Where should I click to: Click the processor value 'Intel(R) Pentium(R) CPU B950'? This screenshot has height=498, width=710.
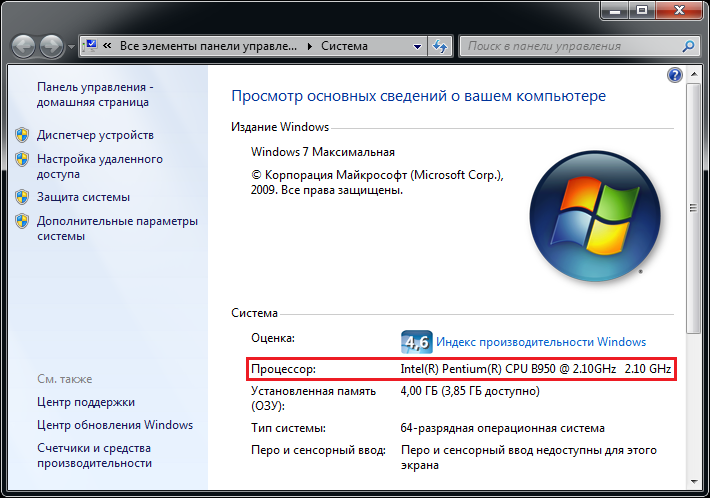pyautogui.click(x=478, y=369)
